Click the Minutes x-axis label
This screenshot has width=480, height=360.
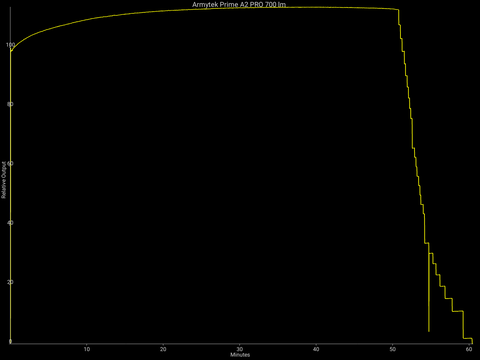(x=240, y=355)
